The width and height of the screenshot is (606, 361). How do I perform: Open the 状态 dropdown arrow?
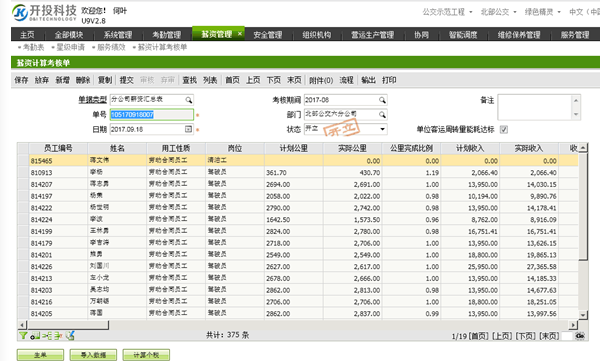click(382, 129)
